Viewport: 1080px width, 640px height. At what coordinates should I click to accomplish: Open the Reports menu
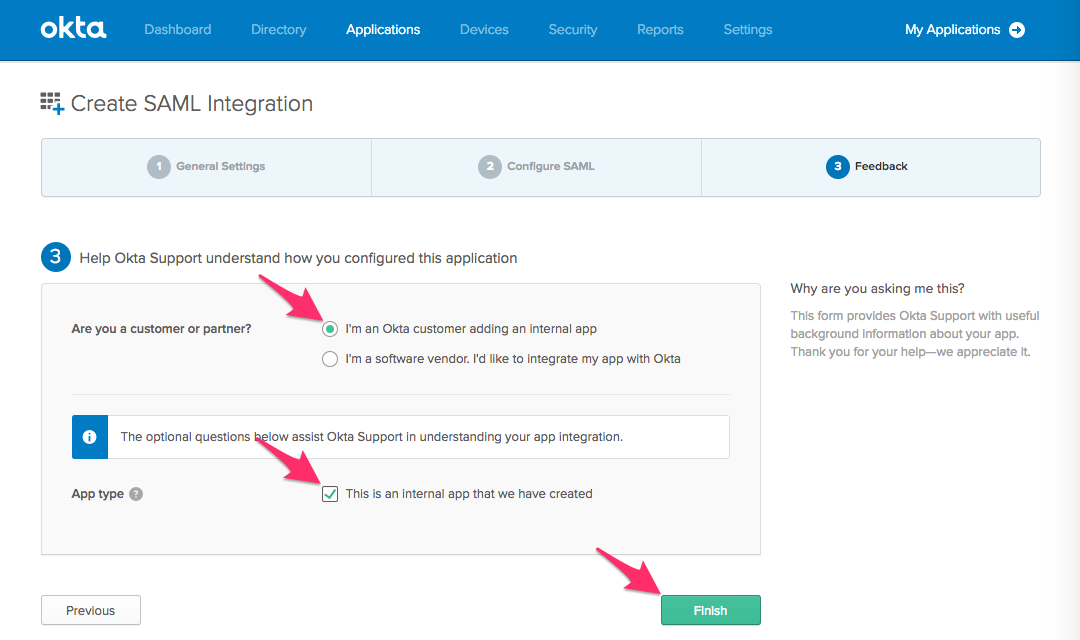tap(660, 30)
